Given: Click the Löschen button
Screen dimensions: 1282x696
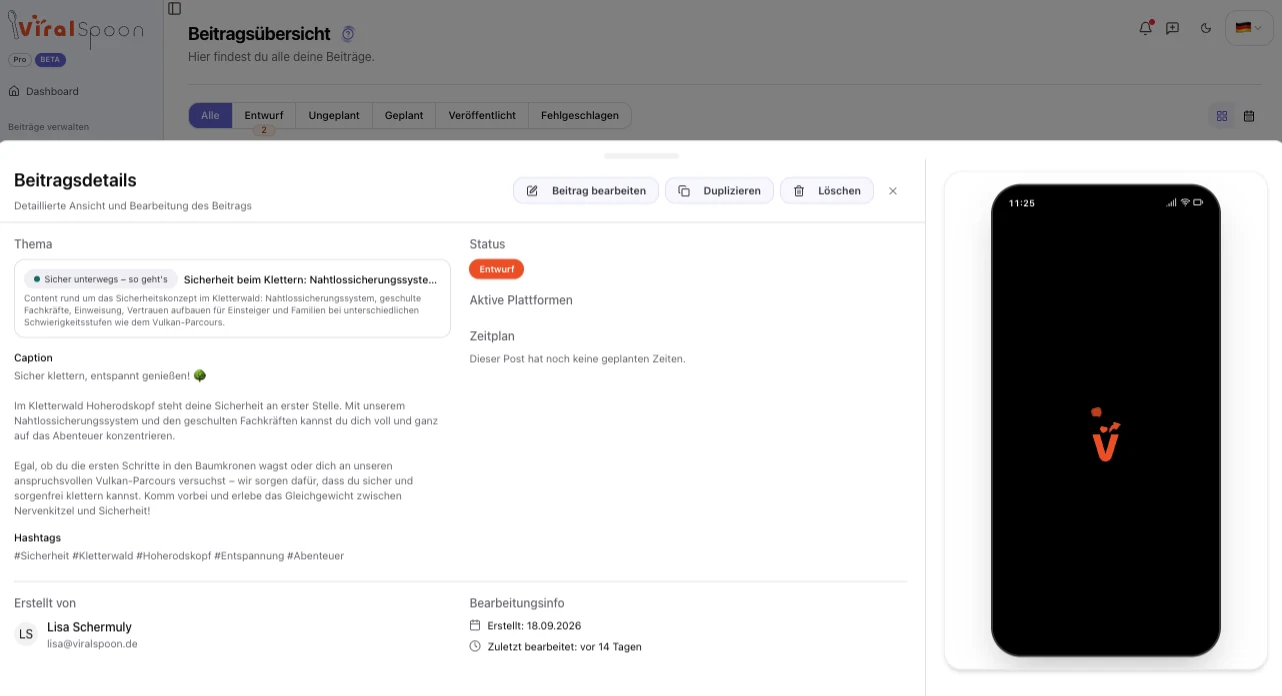Looking at the screenshot, I should click(827, 191).
